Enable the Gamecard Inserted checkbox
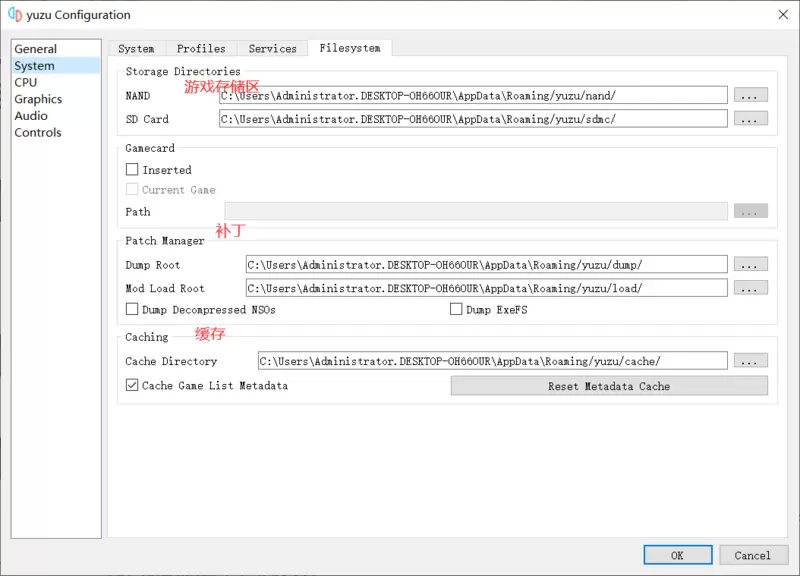The width and height of the screenshot is (800, 576). coord(132,169)
